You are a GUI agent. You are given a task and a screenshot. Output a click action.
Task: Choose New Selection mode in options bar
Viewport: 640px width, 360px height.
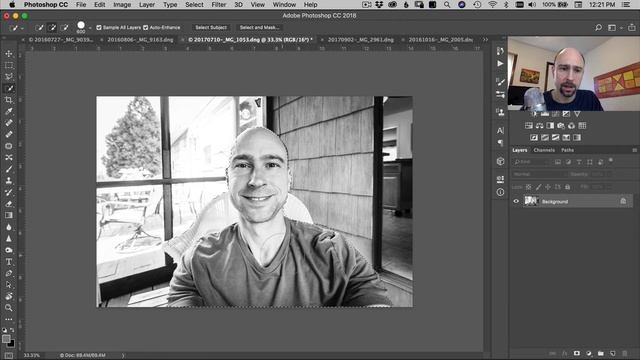pos(39,28)
